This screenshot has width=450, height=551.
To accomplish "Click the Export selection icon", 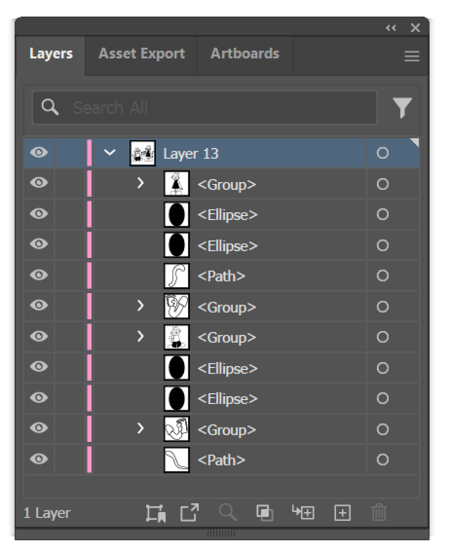I will (190, 513).
